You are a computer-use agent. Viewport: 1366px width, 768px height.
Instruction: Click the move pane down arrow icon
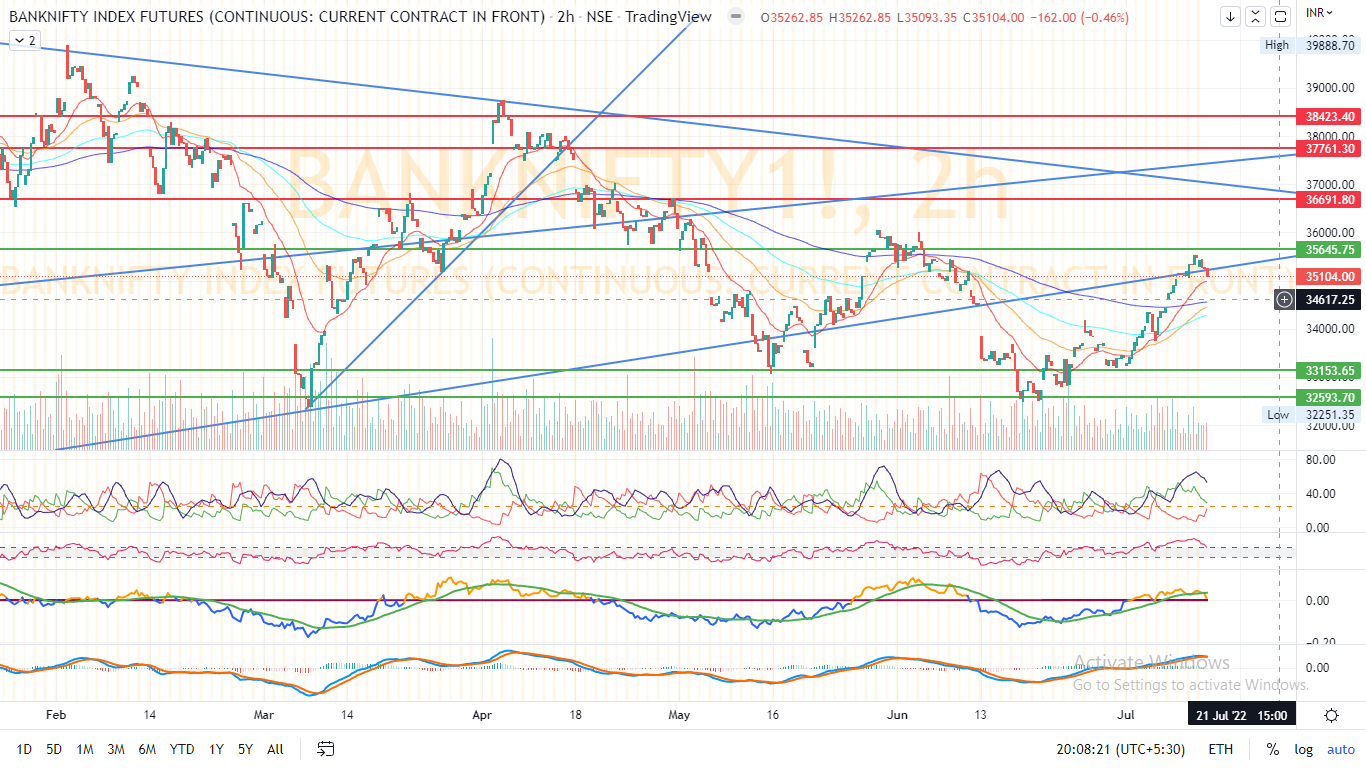[x=1230, y=16]
